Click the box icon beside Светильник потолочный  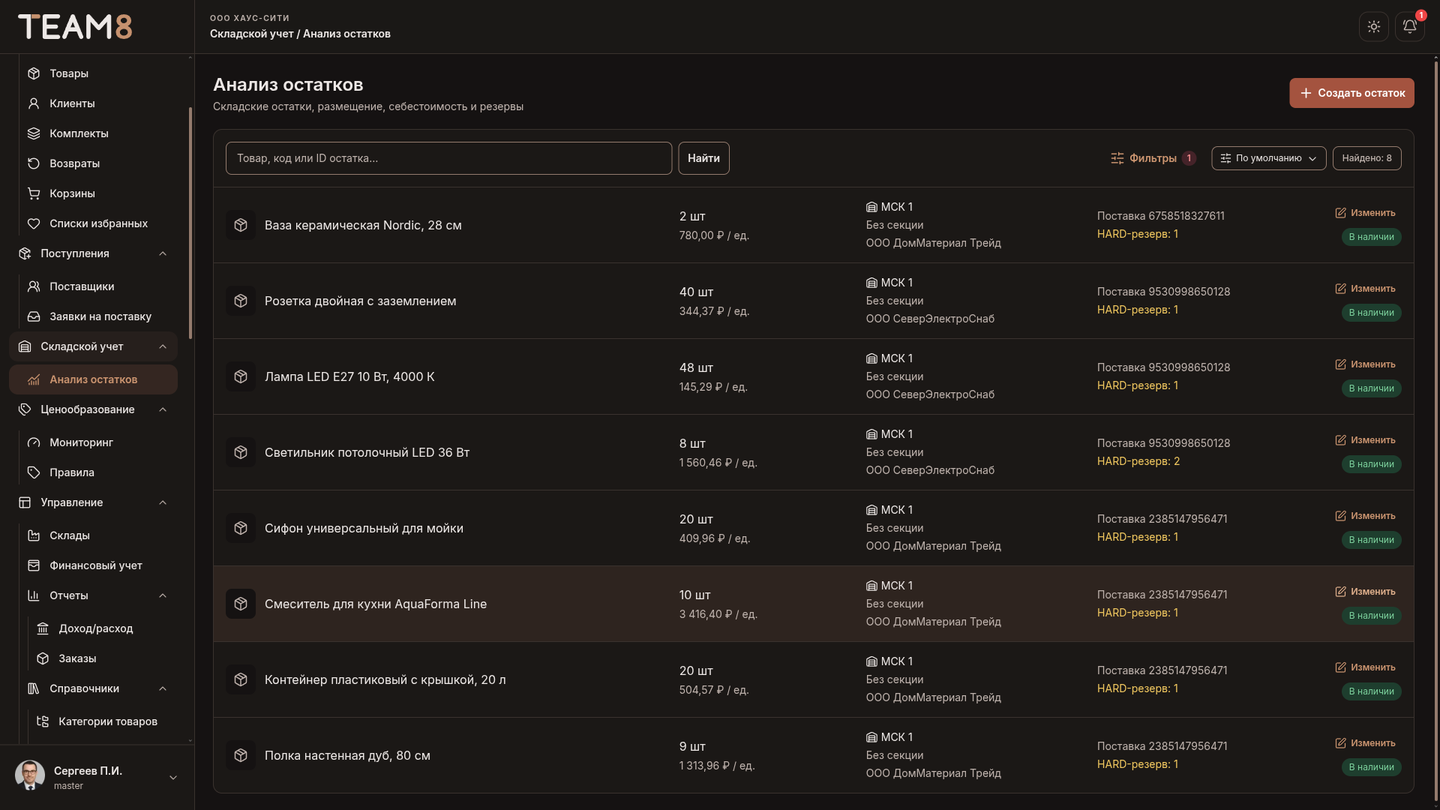241,453
